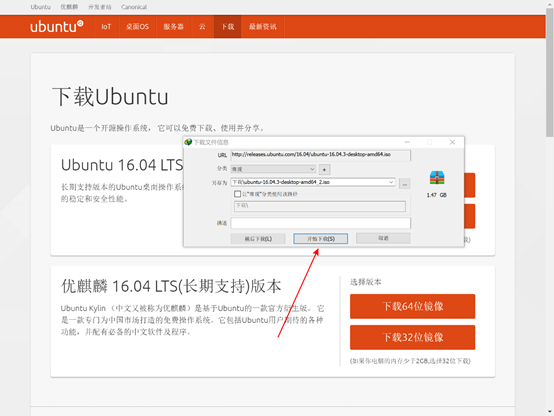Click the disabled 下载\ category path field
Viewport: 554px width, 416px height.
[320, 206]
